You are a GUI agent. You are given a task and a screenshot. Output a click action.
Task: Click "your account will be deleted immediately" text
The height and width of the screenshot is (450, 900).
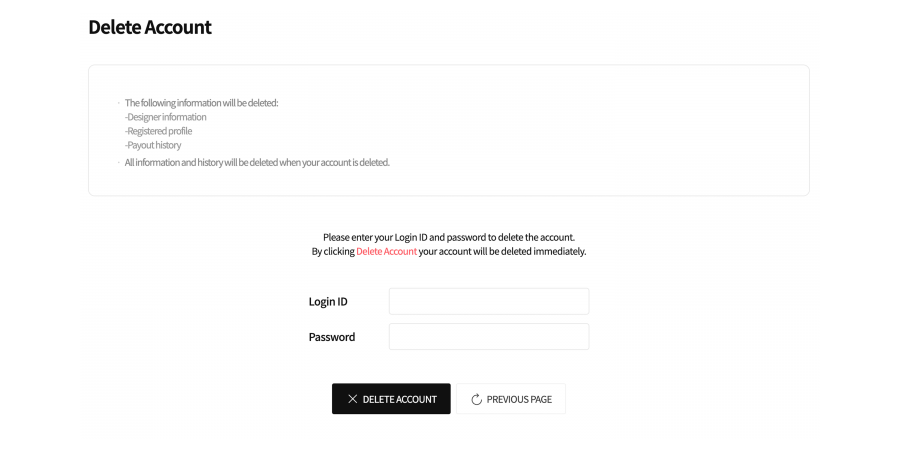[x=502, y=252]
